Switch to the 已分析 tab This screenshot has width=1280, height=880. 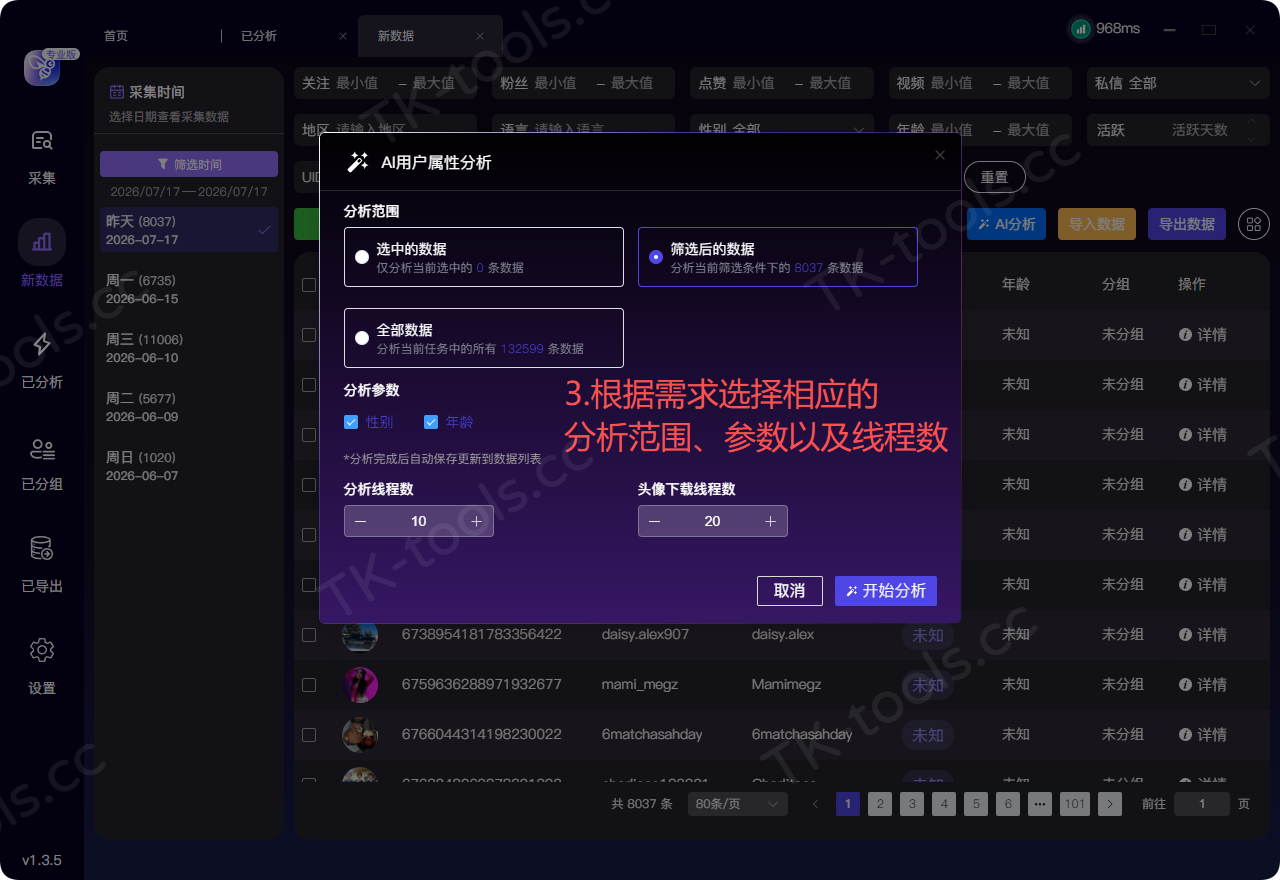259,36
